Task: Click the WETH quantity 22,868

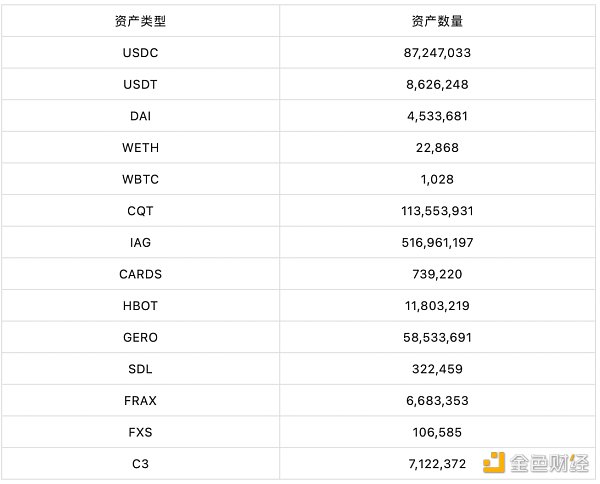Action: point(437,148)
